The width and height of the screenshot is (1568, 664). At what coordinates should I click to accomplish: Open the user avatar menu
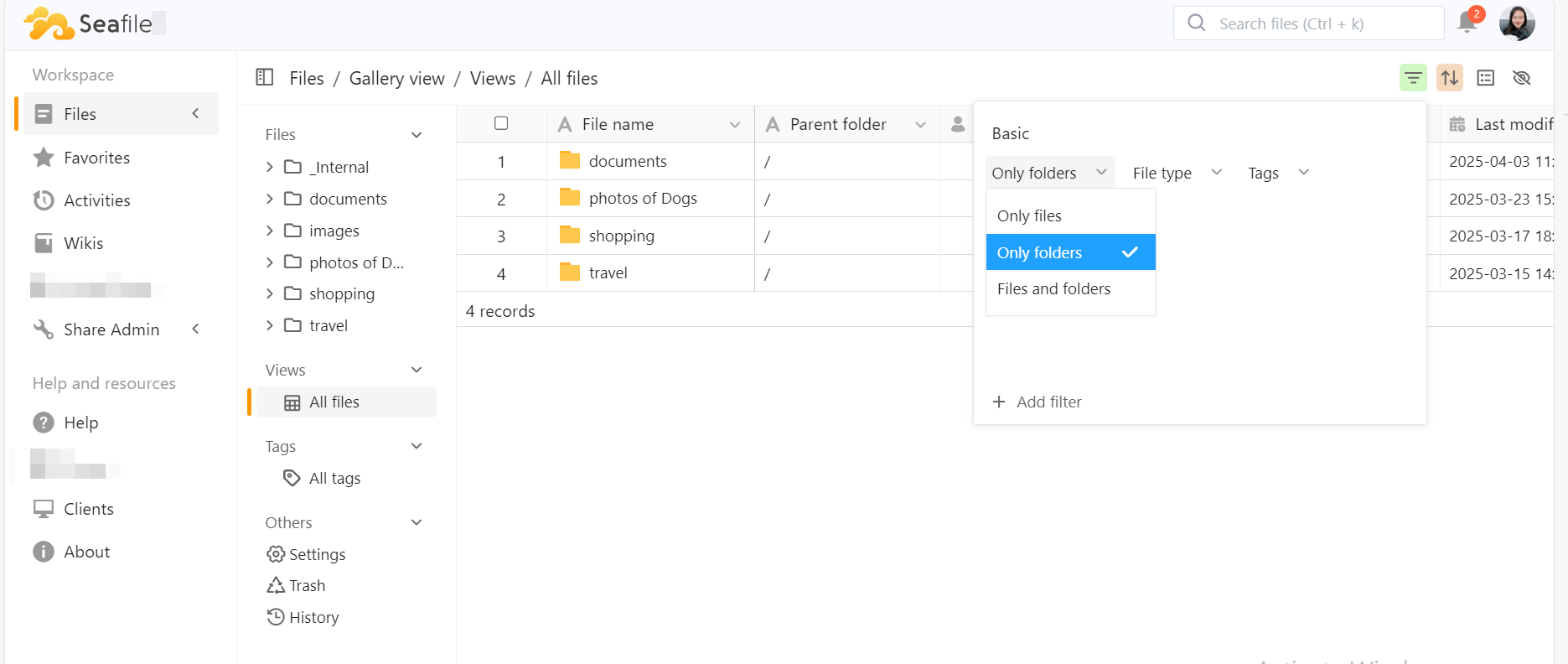click(1517, 23)
